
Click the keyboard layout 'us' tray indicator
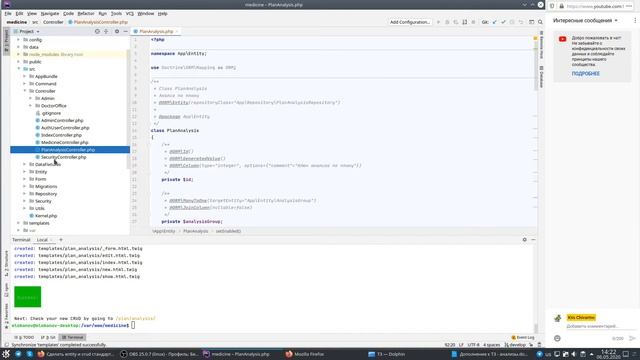548,354
